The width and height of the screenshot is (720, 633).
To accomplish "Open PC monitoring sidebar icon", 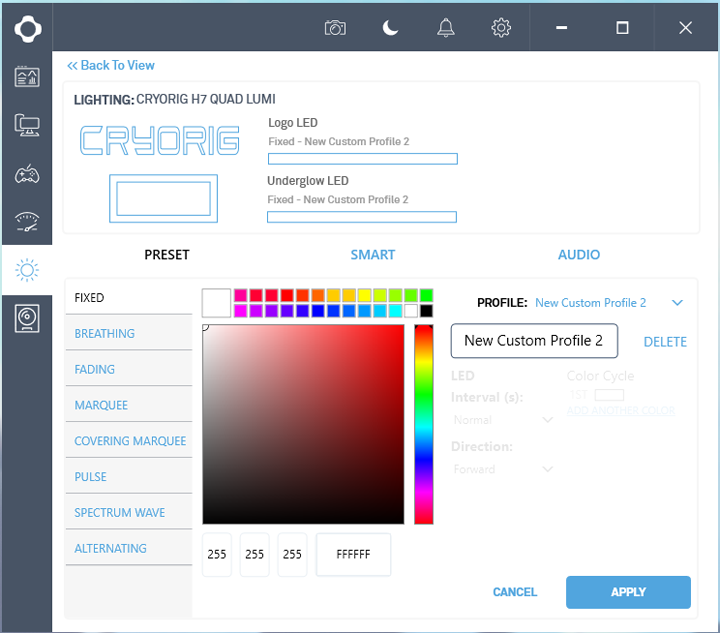I will pos(27,77).
